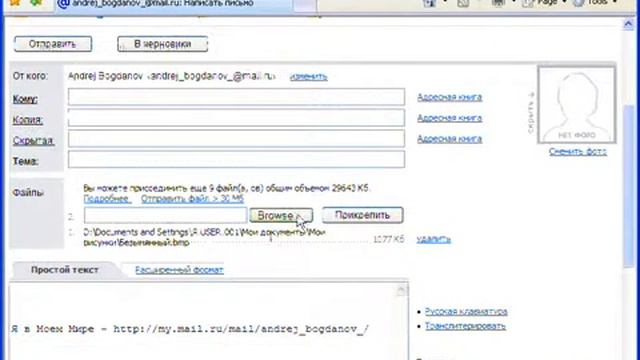Select the Написать письмо browser tab

(174, 4)
